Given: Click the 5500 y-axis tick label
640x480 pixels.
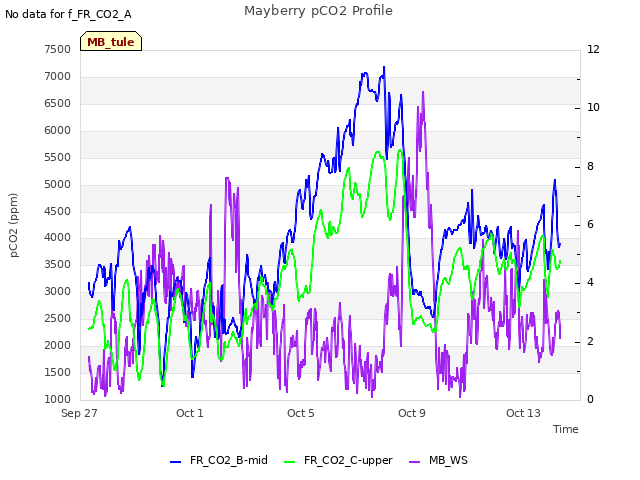Looking at the screenshot, I should coord(58,157).
